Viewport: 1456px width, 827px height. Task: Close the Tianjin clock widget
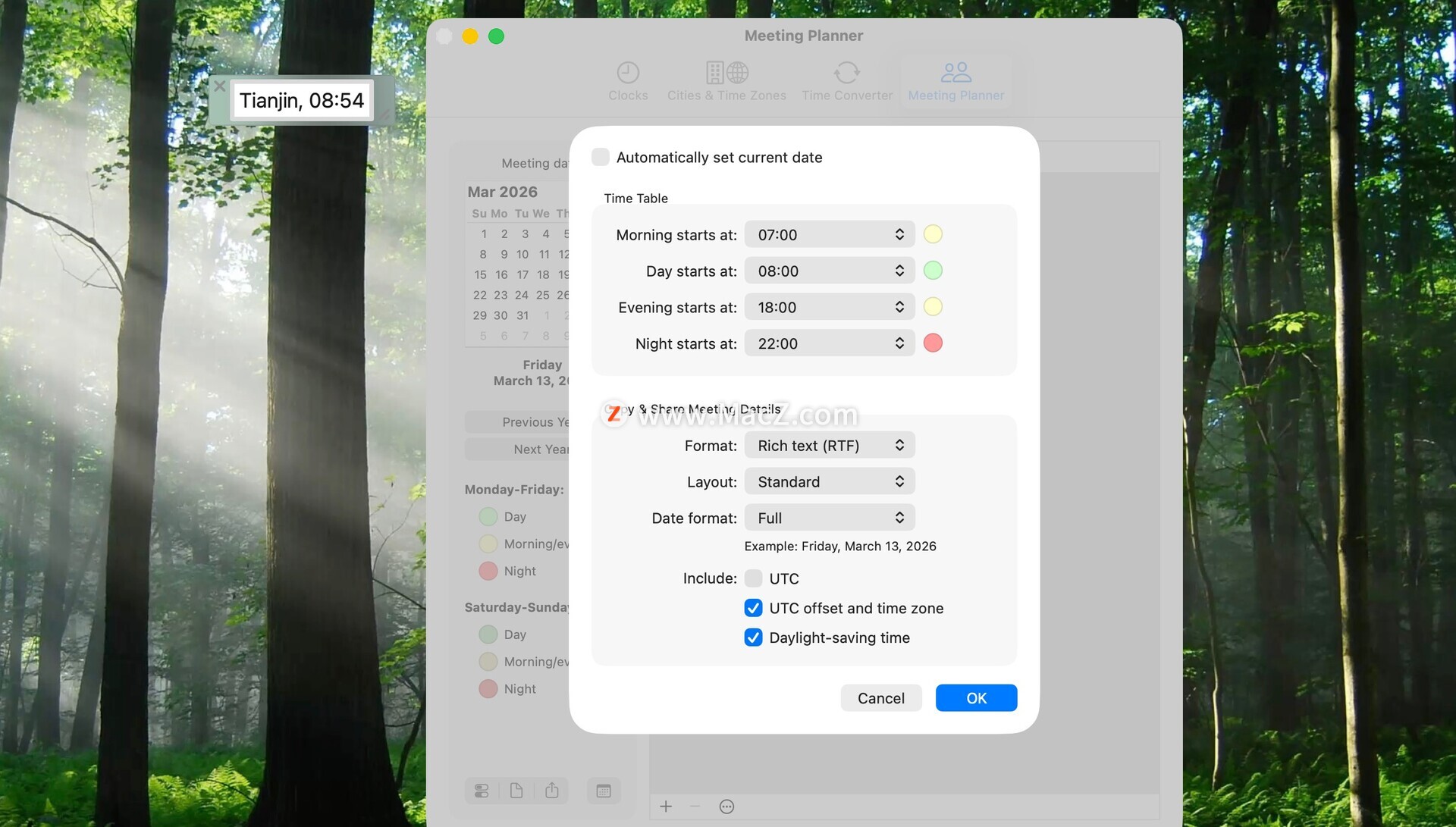[x=220, y=86]
